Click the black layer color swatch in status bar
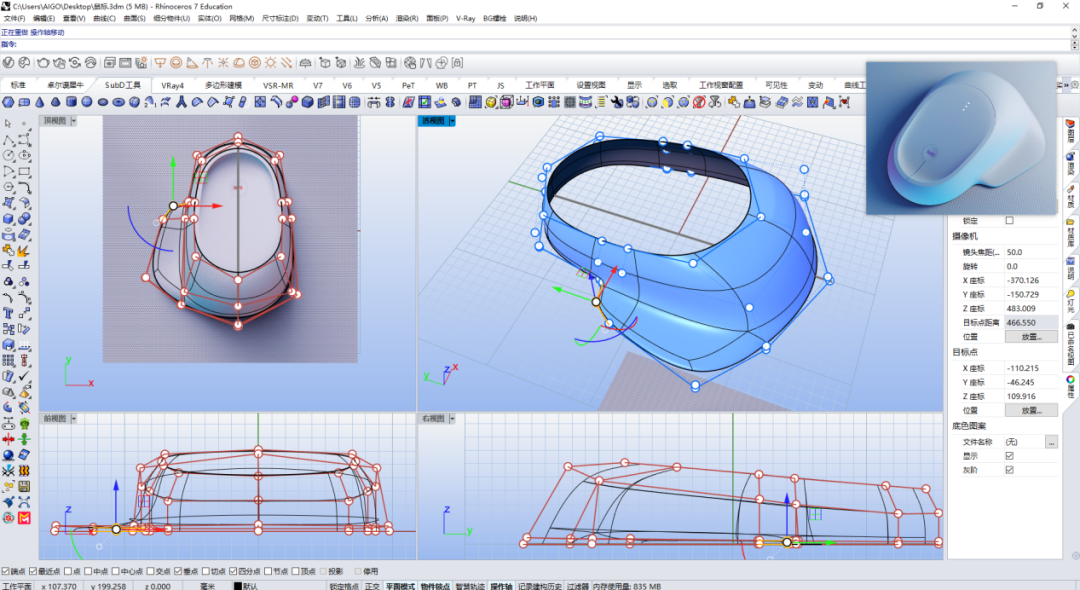 point(238,586)
